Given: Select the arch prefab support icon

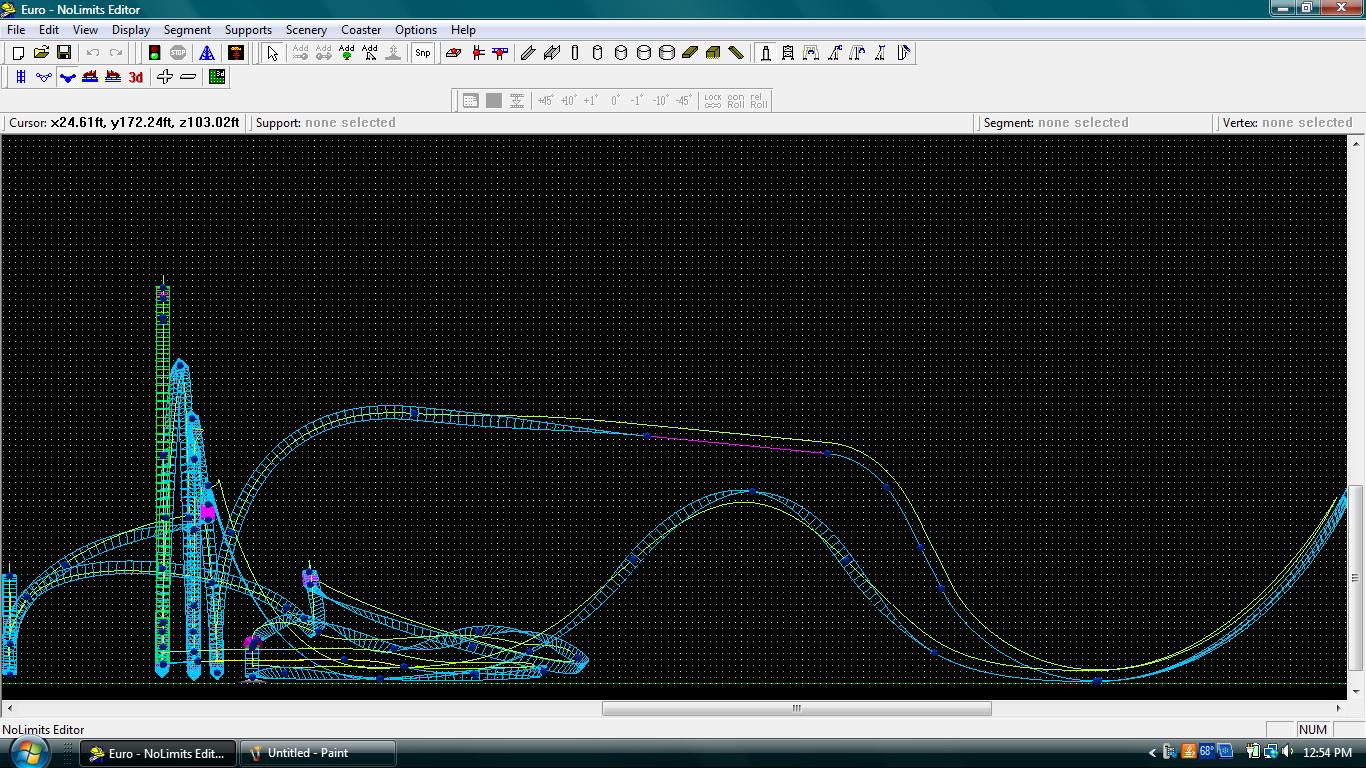Looking at the screenshot, I should (811, 53).
